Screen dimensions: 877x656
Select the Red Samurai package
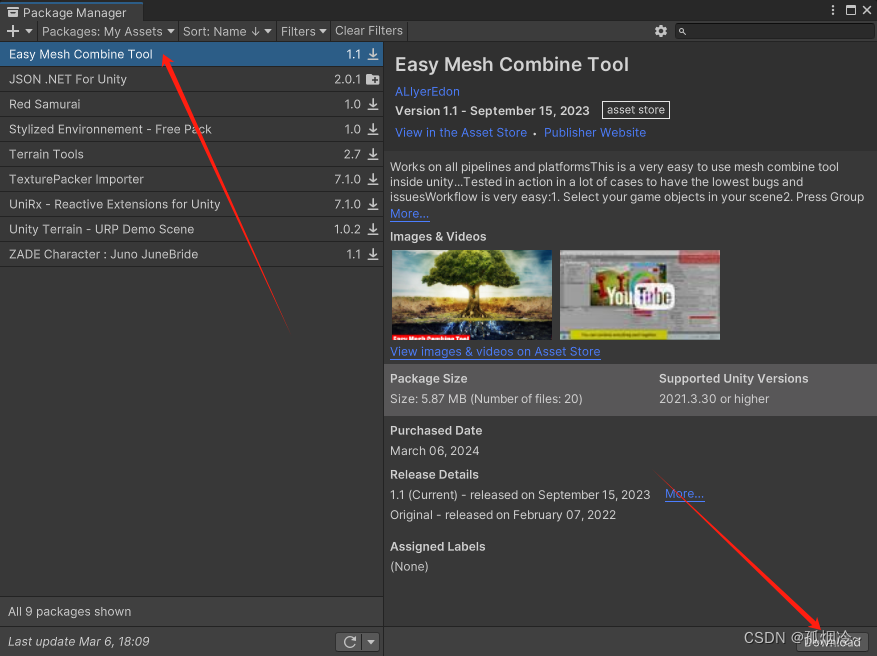(191, 104)
